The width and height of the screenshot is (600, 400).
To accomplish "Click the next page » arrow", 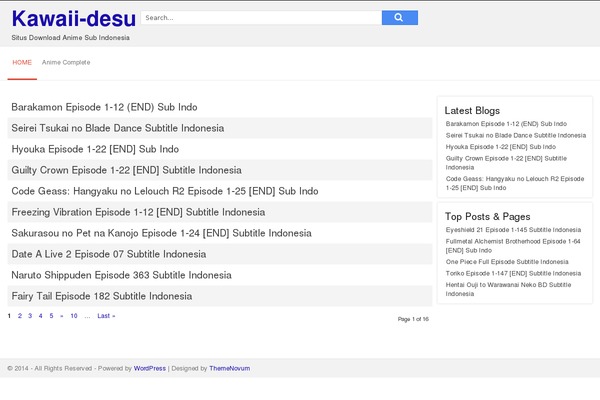I will tap(62, 316).
